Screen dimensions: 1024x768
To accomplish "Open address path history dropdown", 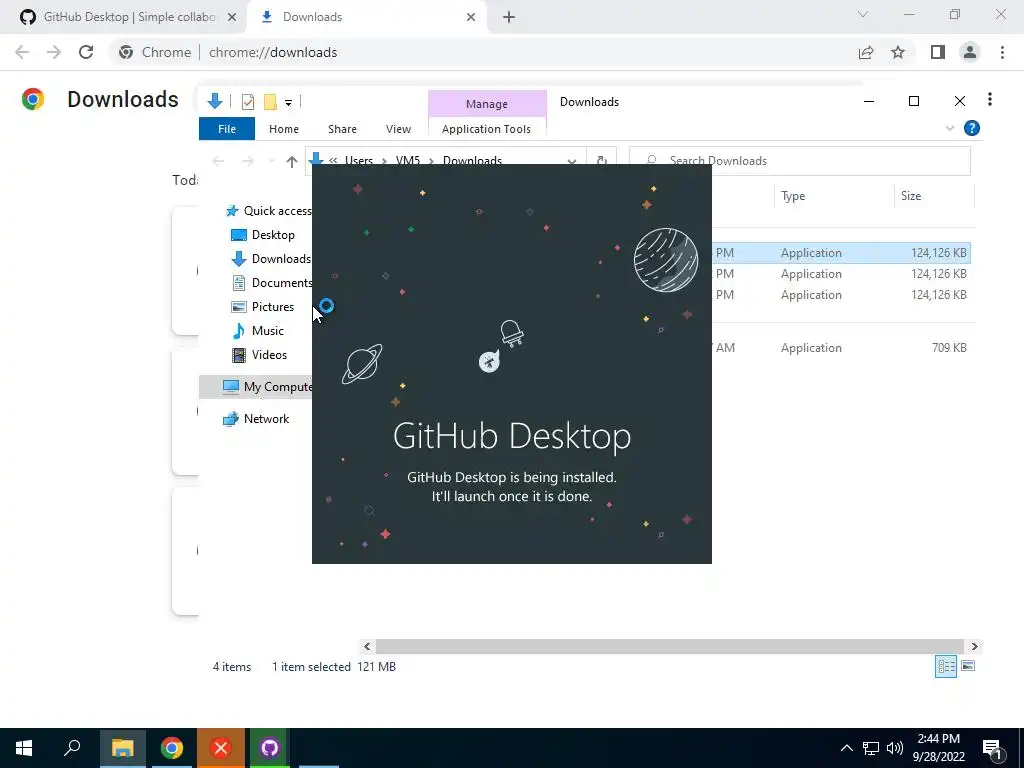I will coord(571,161).
